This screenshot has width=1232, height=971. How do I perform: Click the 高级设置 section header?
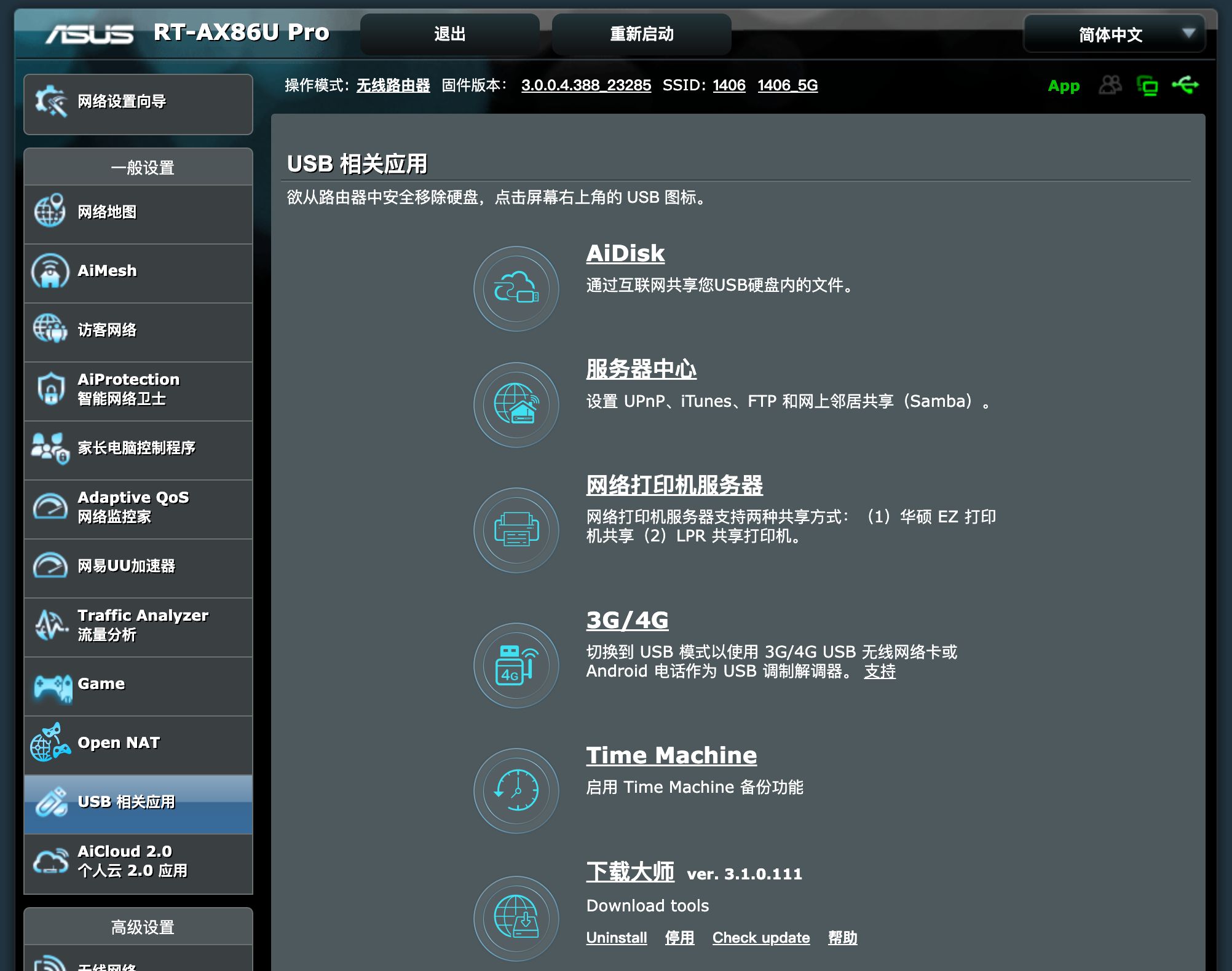[x=138, y=927]
